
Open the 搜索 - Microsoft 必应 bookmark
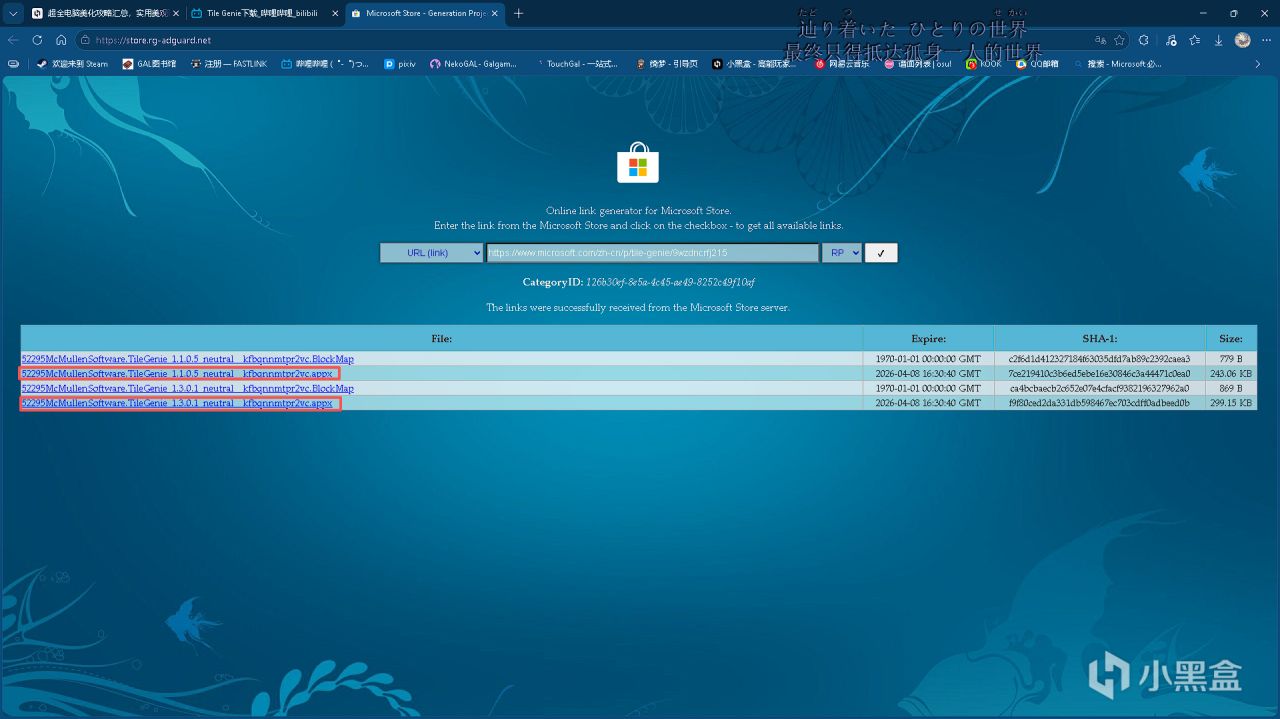(1117, 63)
